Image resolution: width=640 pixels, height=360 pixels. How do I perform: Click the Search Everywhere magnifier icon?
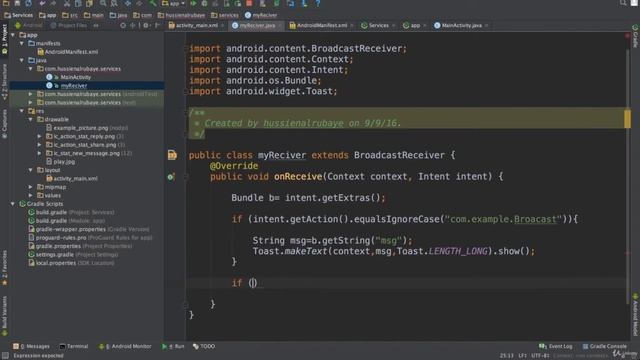pos(623,3)
